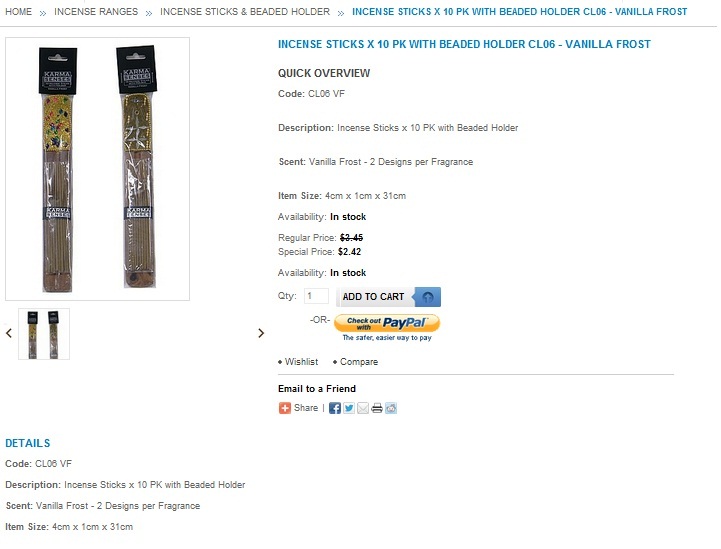This screenshot has width=721, height=549.
Task: Add the incense sticks to the cart
Action: coord(389,297)
